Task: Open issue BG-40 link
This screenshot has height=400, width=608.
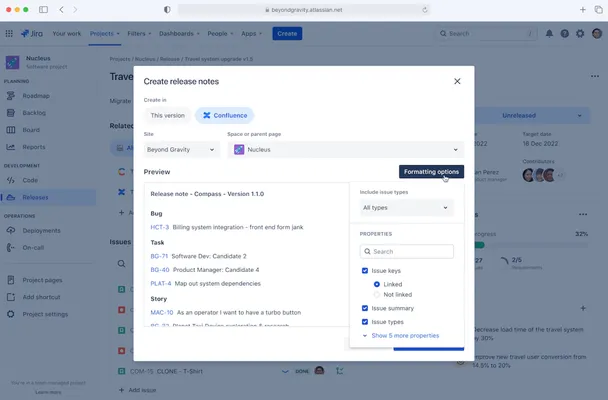Action: pyautogui.click(x=160, y=270)
